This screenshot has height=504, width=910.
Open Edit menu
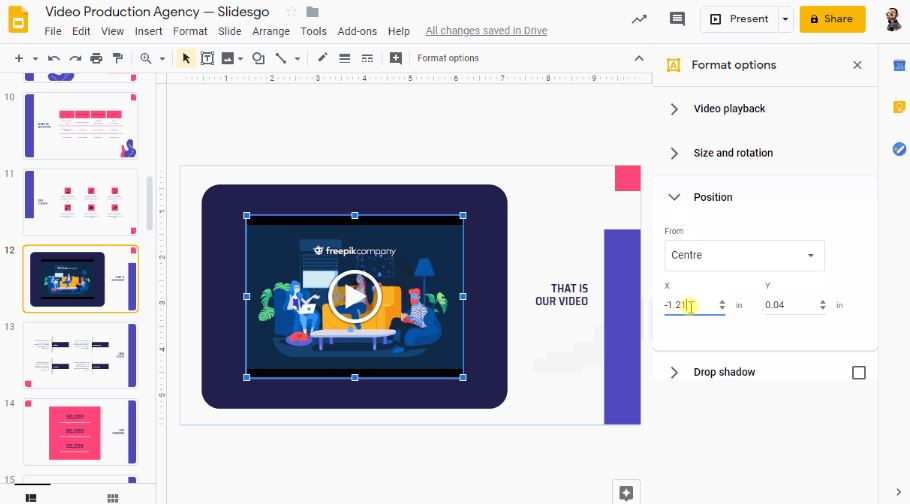81,31
